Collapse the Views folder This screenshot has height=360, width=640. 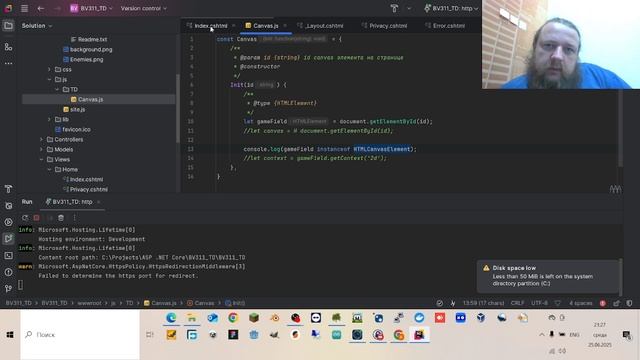41,159
